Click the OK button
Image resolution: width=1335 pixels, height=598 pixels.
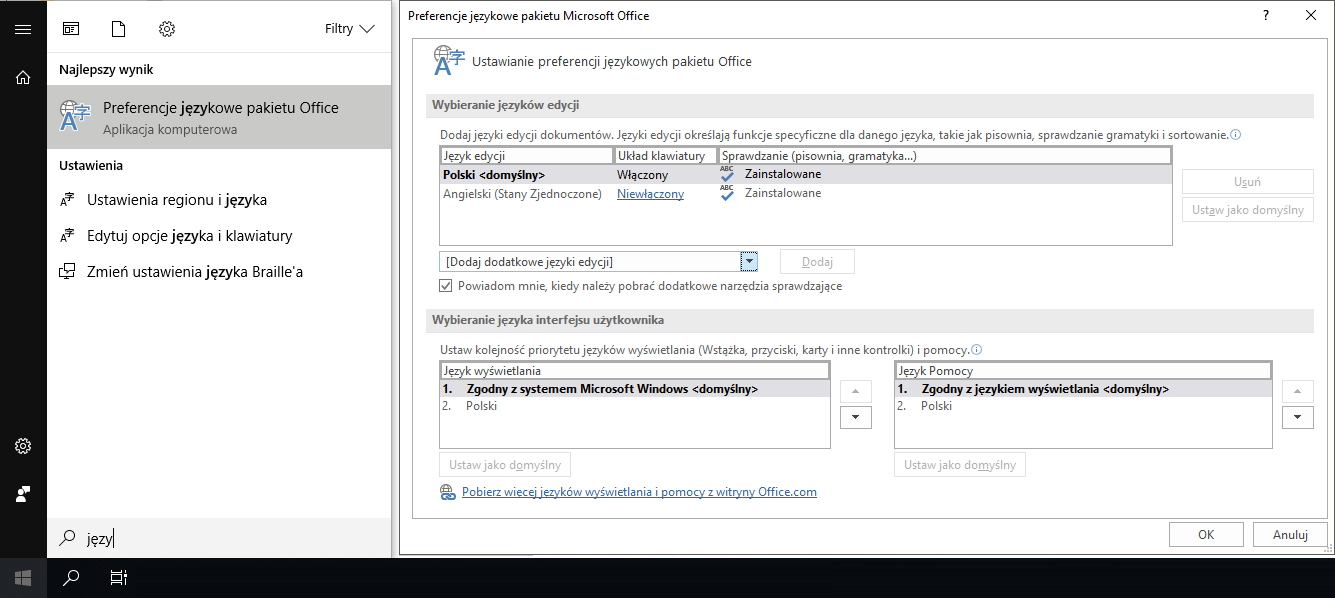coord(1206,535)
